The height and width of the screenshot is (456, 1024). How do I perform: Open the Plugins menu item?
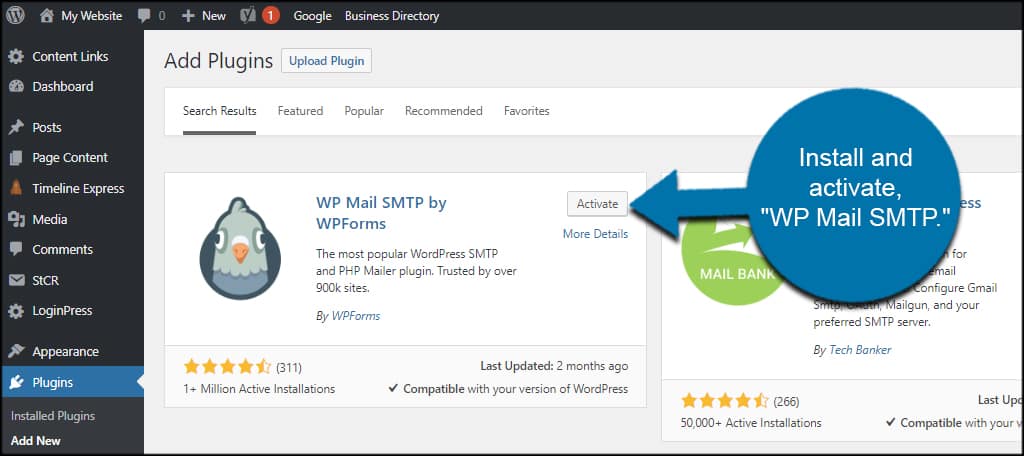tap(53, 382)
